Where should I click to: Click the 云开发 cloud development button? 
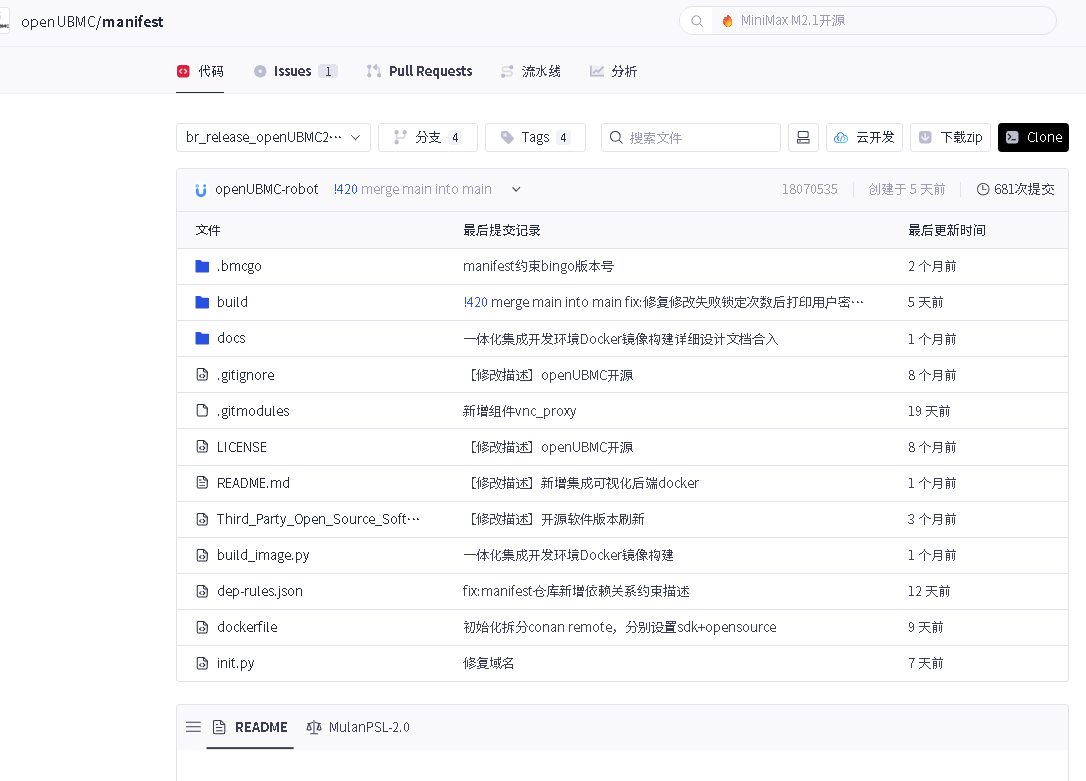(865, 137)
